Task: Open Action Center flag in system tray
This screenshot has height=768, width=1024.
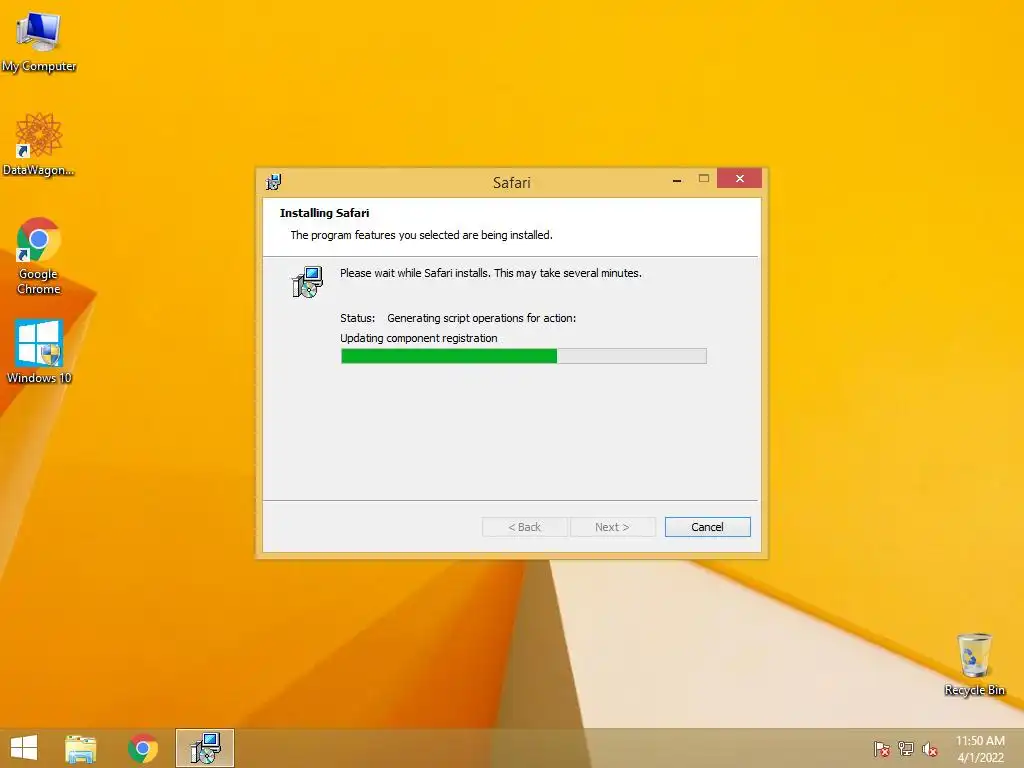Action: (x=881, y=749)
